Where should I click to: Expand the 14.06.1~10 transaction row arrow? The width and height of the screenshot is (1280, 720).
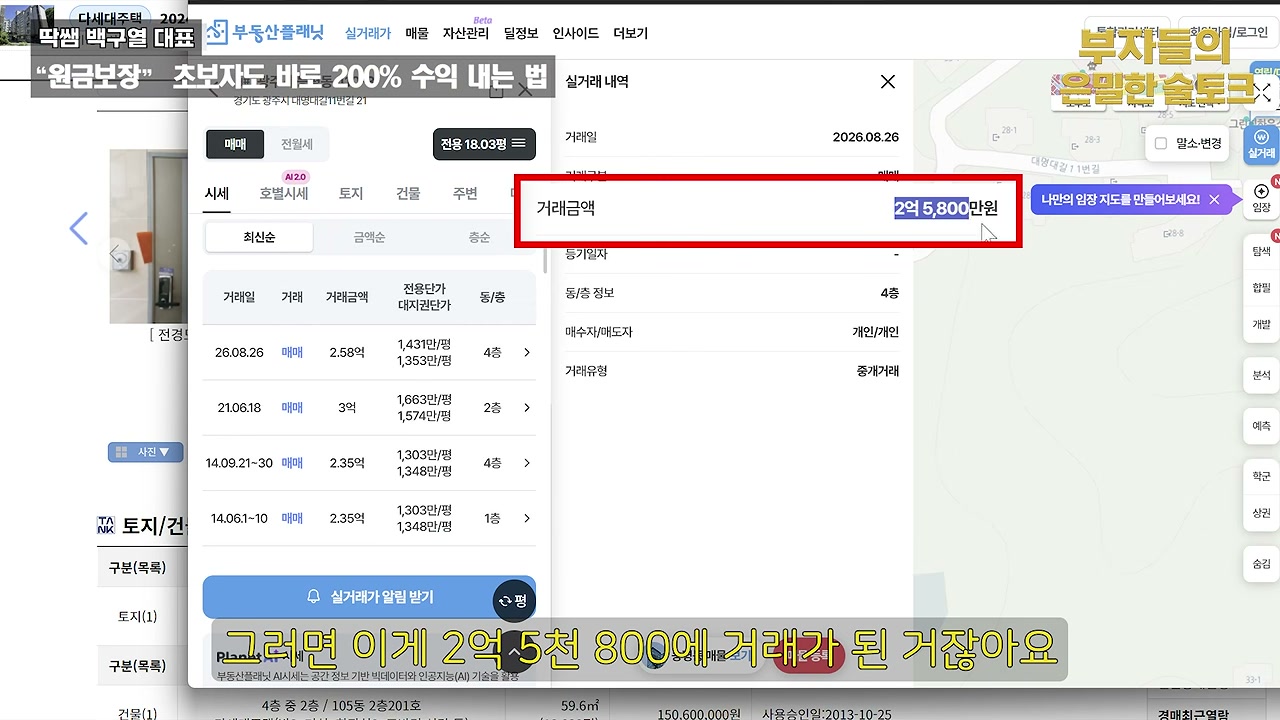coord(527,518)
